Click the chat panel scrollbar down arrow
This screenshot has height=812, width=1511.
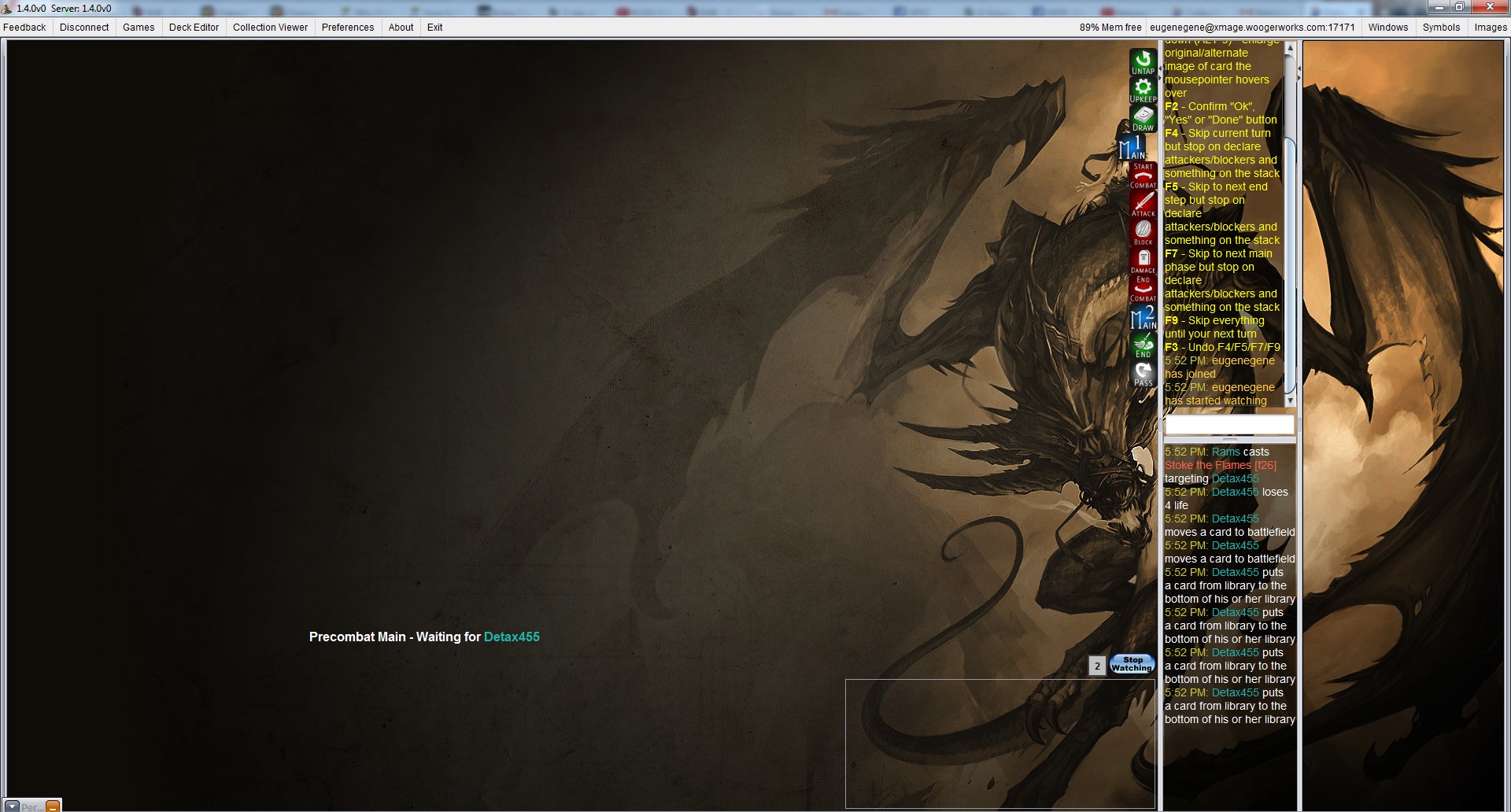pos(1290,400)
